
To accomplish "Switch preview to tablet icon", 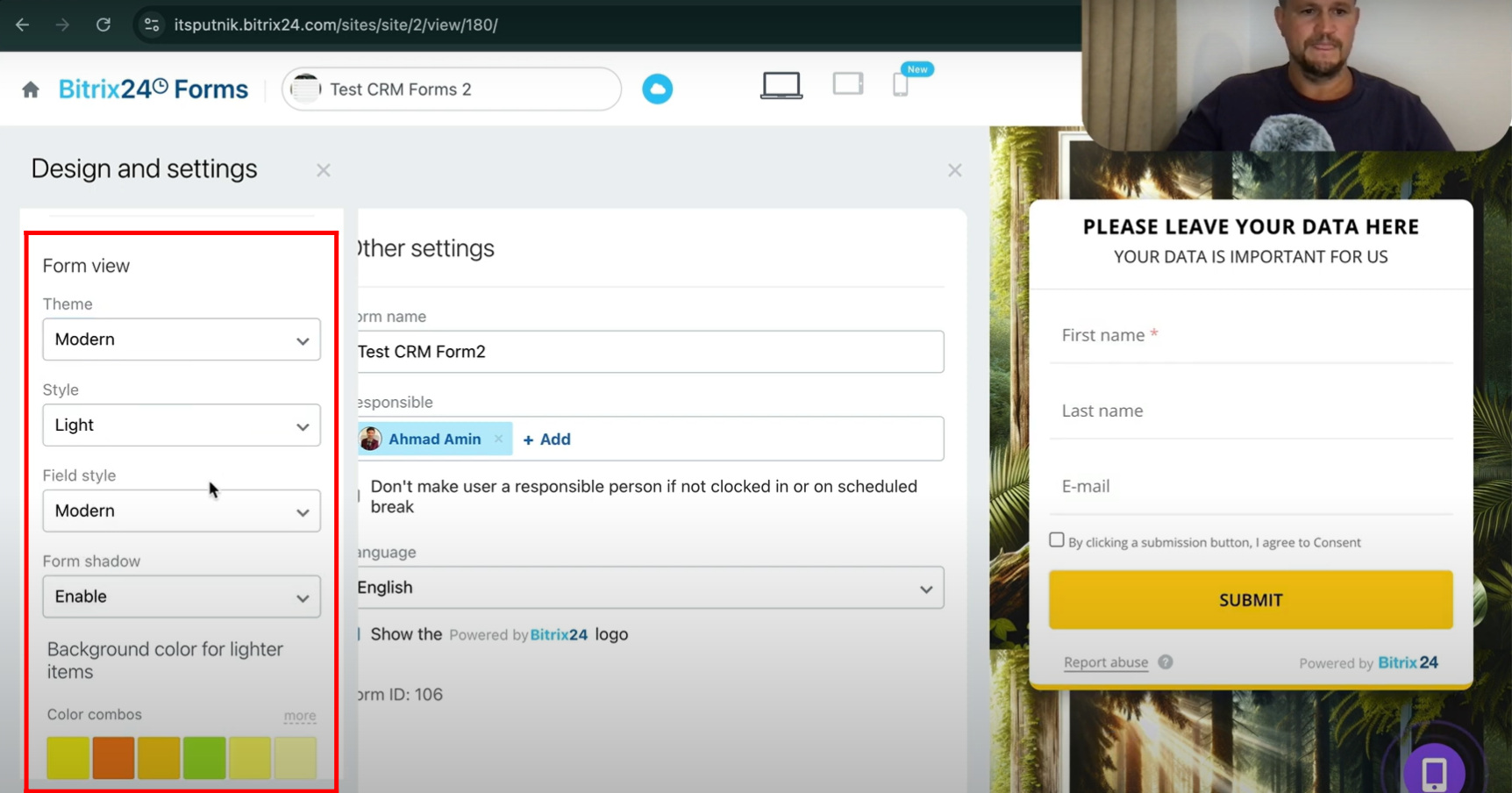I will (848, 83).
